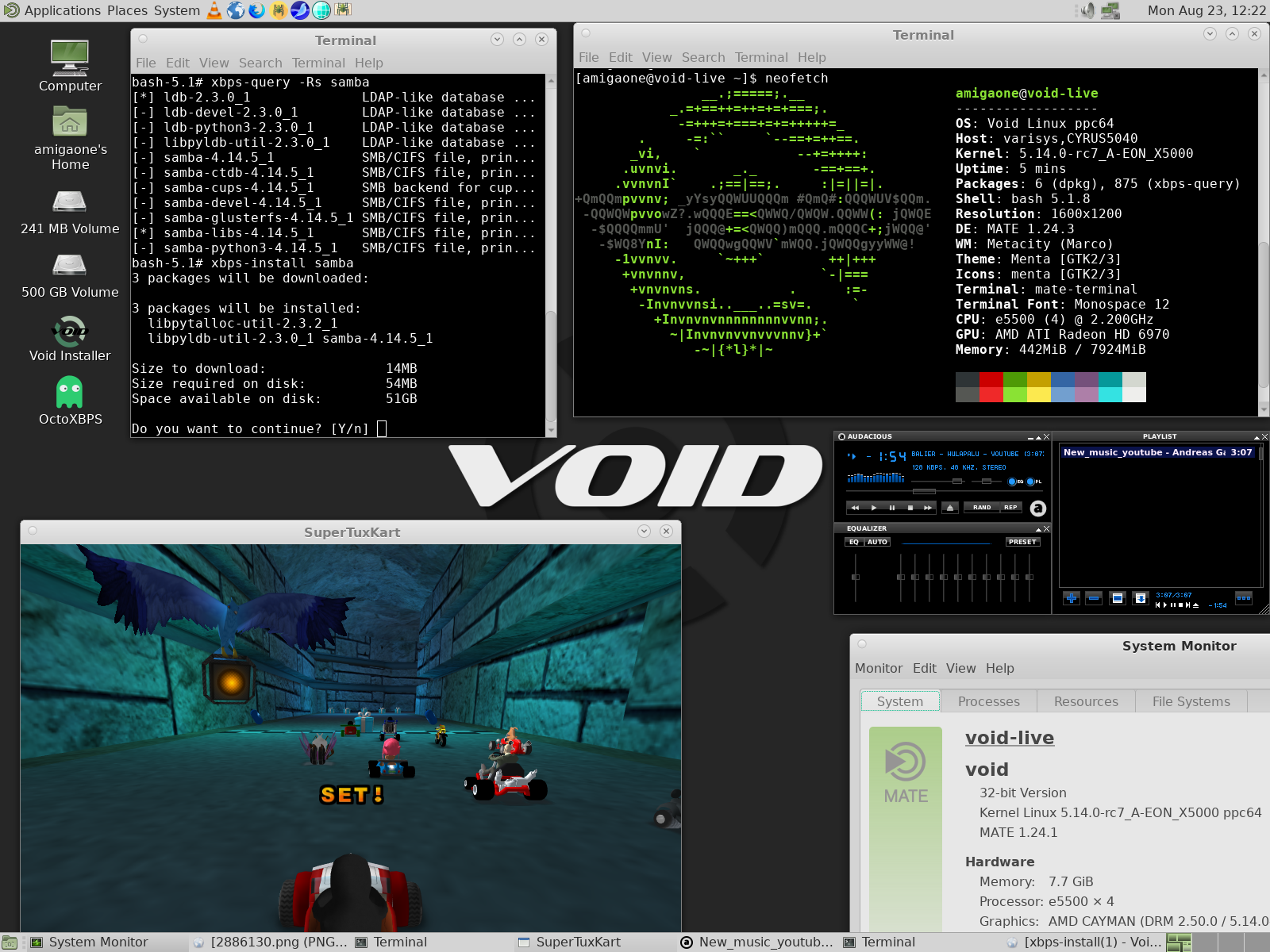Click the volume speaker icon in the tray
Viewport: 1270px width, 952px height.
[1087, 10]
